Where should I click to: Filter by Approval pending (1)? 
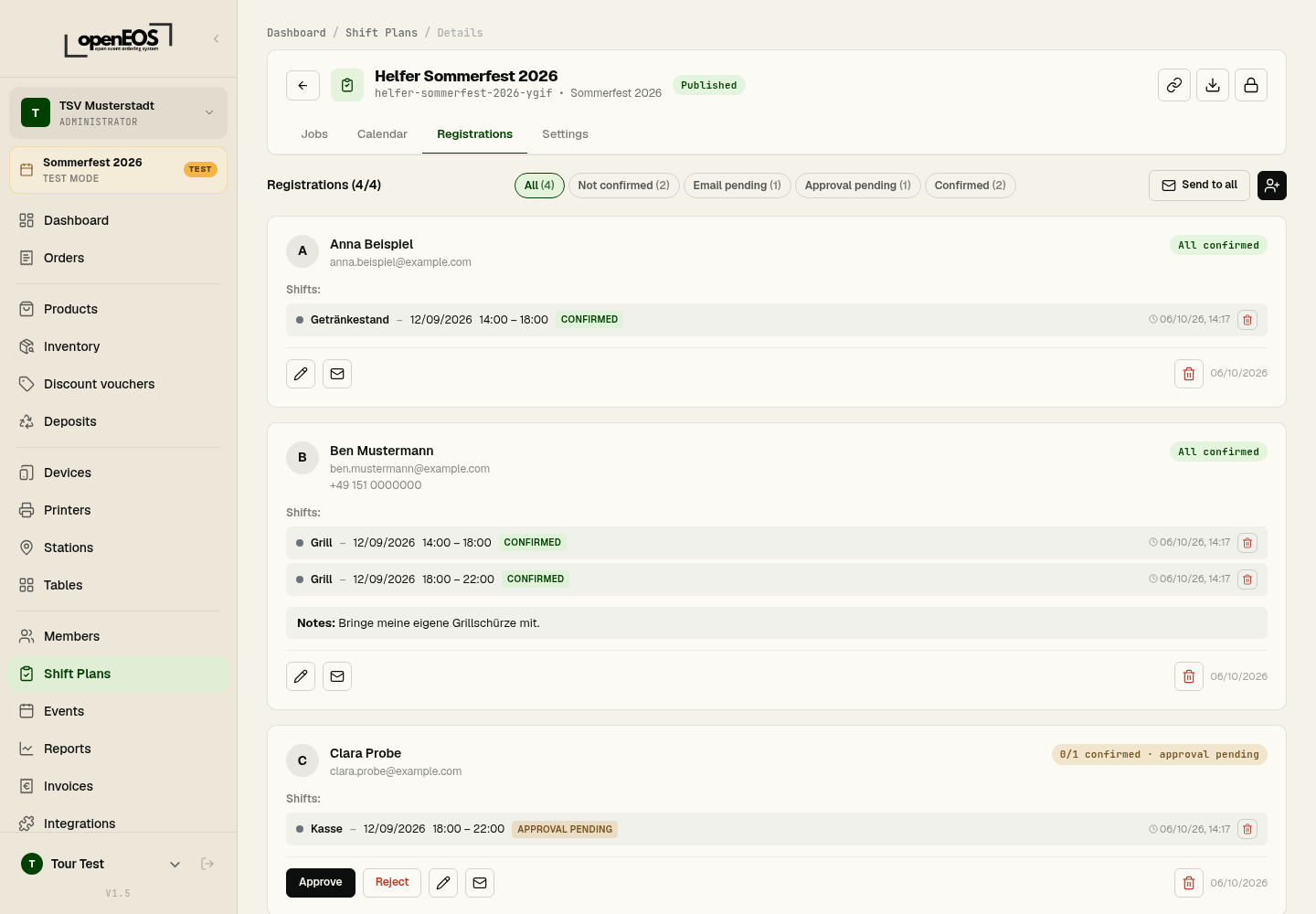pos(857,186)
